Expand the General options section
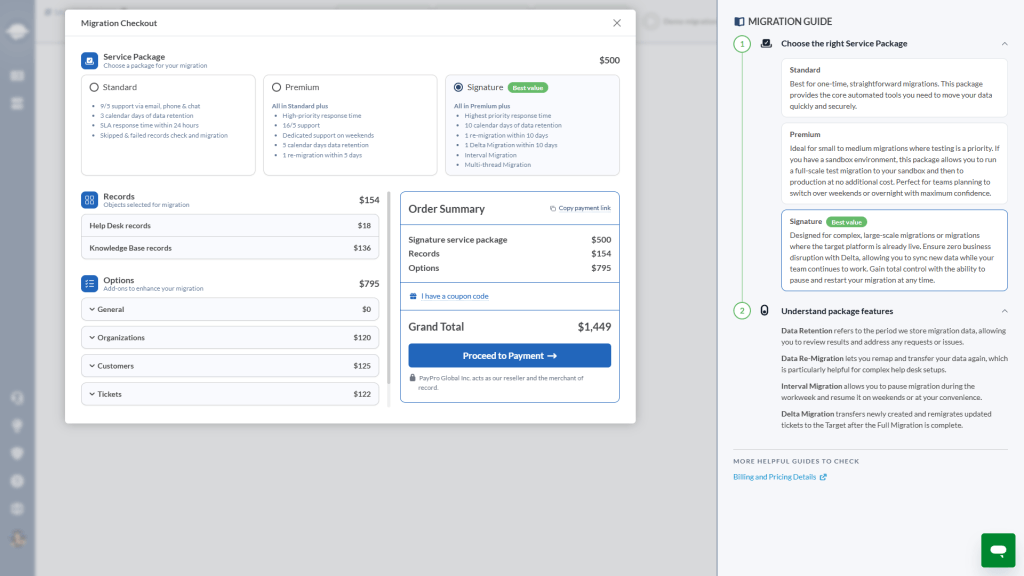Screen dimensions: 1024x576 230,309
